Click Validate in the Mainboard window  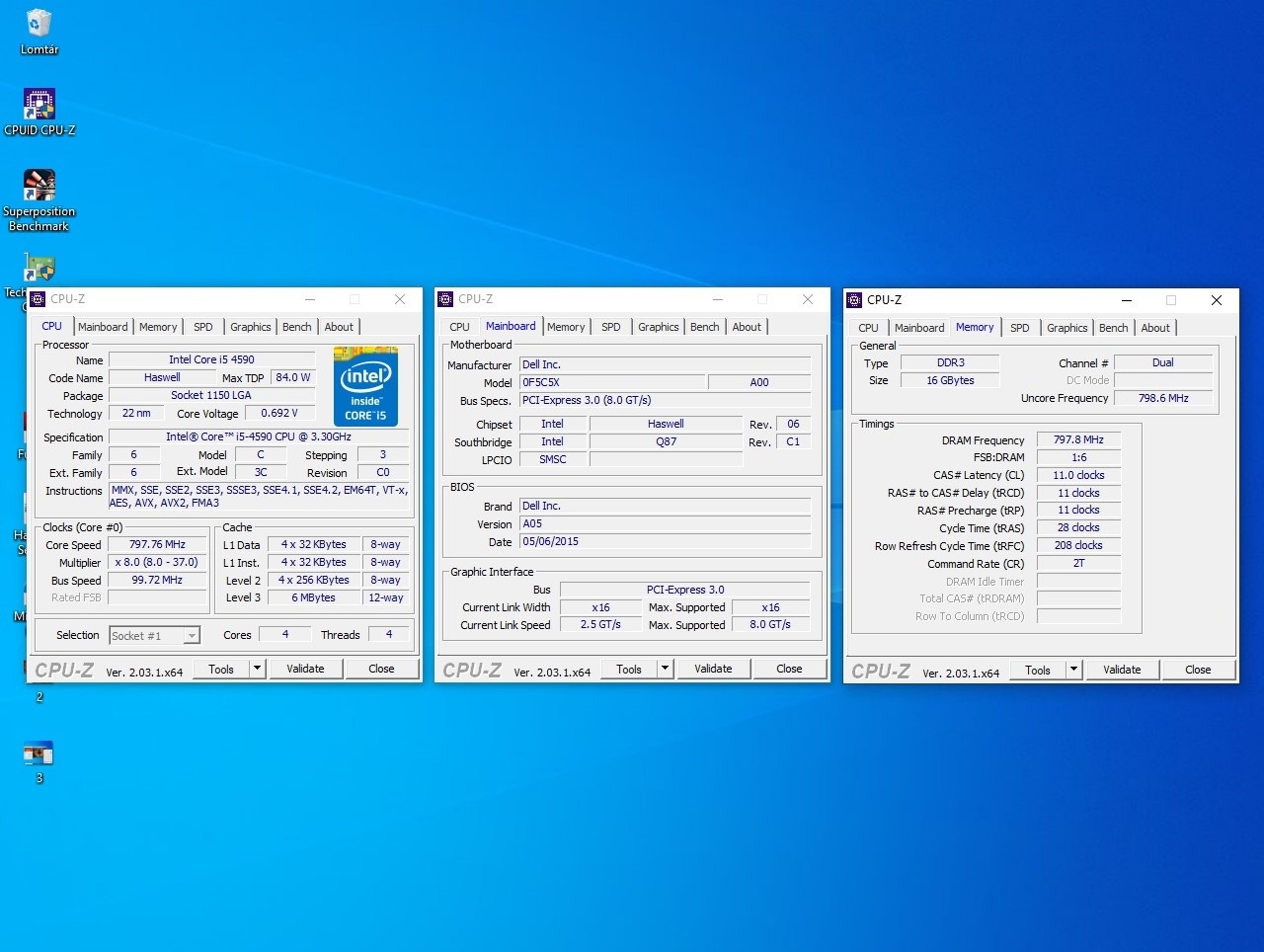click(x=713, y=669)
